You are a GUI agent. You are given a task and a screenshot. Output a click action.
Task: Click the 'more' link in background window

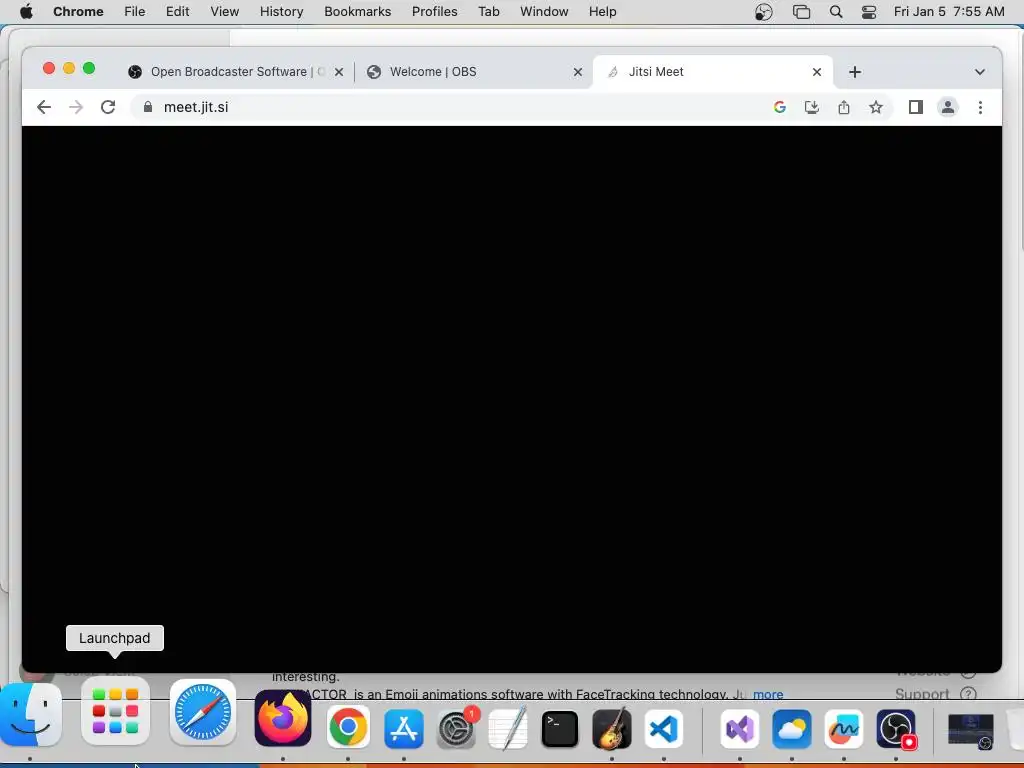point(768,694)
